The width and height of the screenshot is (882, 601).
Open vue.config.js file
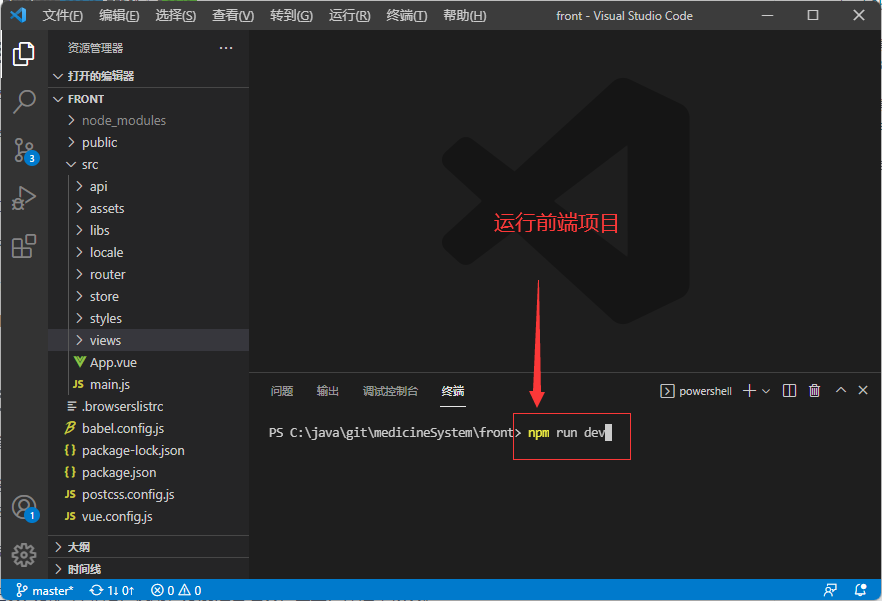[148, 516]
